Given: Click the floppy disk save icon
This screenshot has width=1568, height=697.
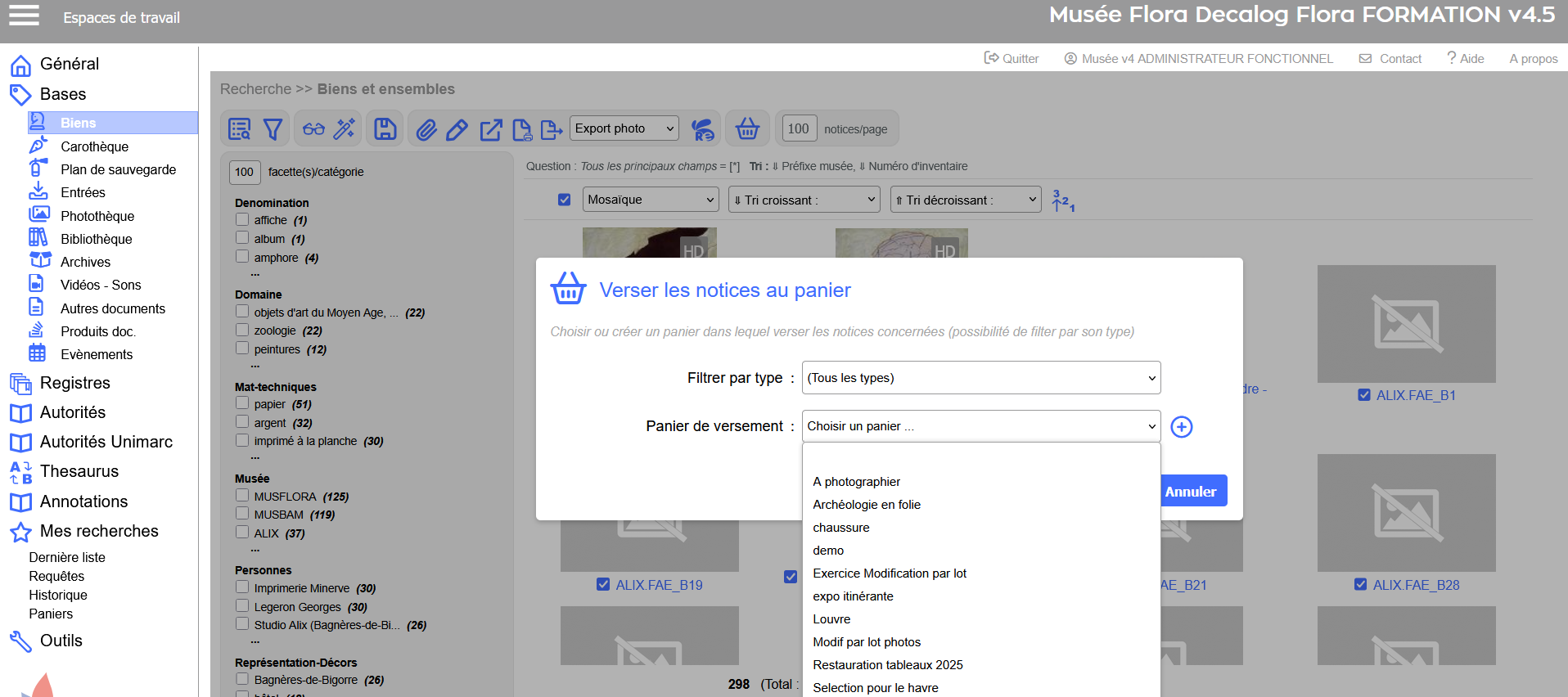Looking at the screenshot, I should (x=385, y=129).
